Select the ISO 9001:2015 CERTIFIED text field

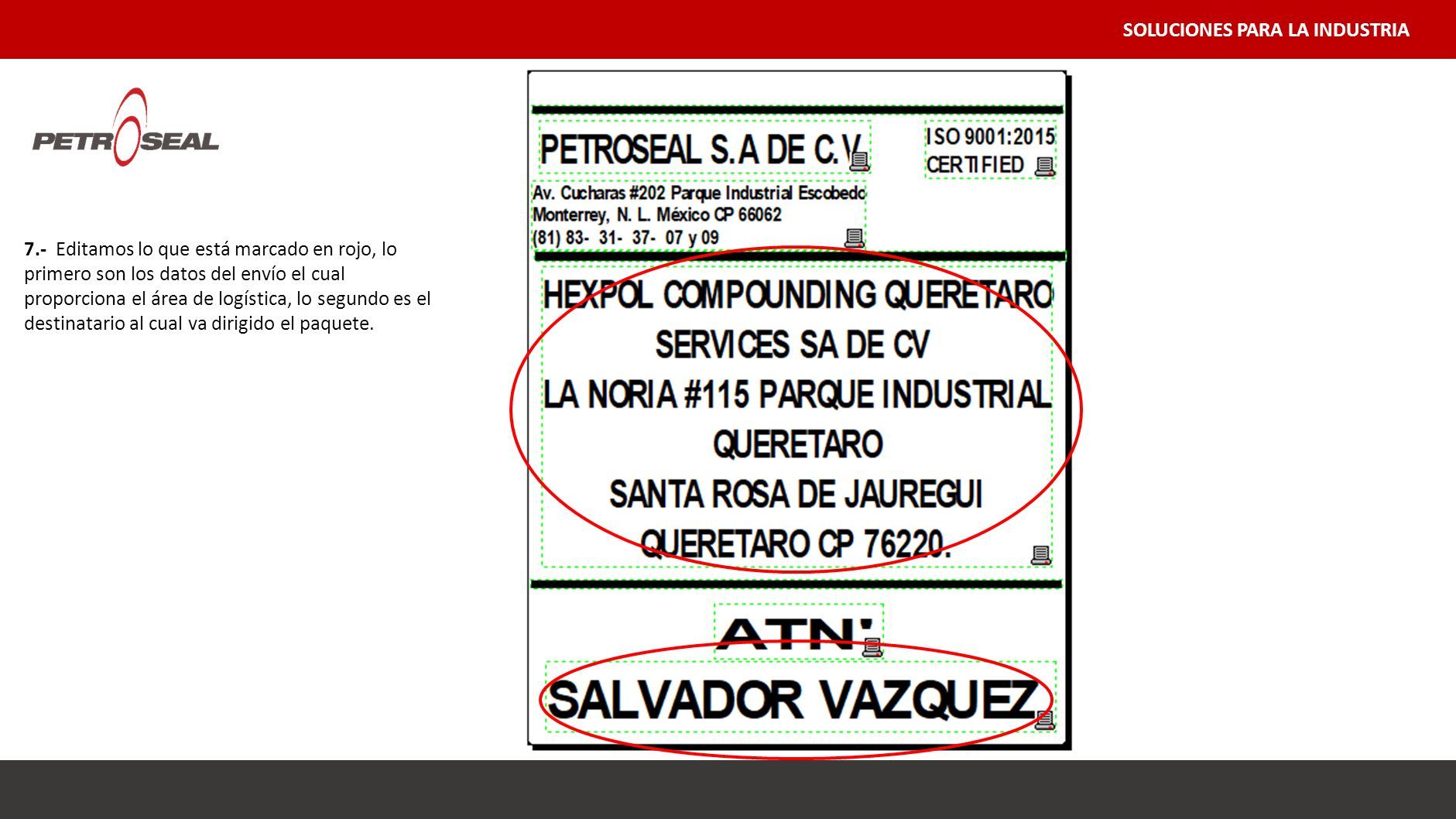(x=990, y=150)
